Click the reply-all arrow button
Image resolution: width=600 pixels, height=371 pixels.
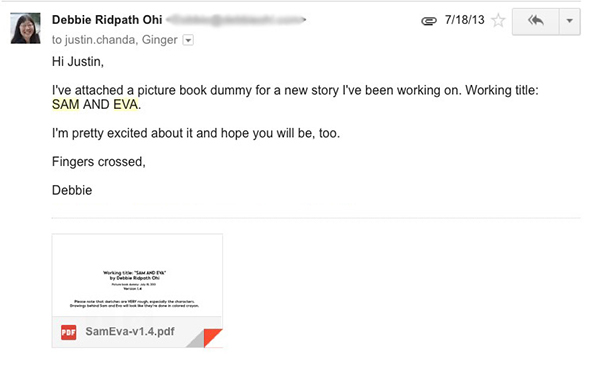point(535,21)
